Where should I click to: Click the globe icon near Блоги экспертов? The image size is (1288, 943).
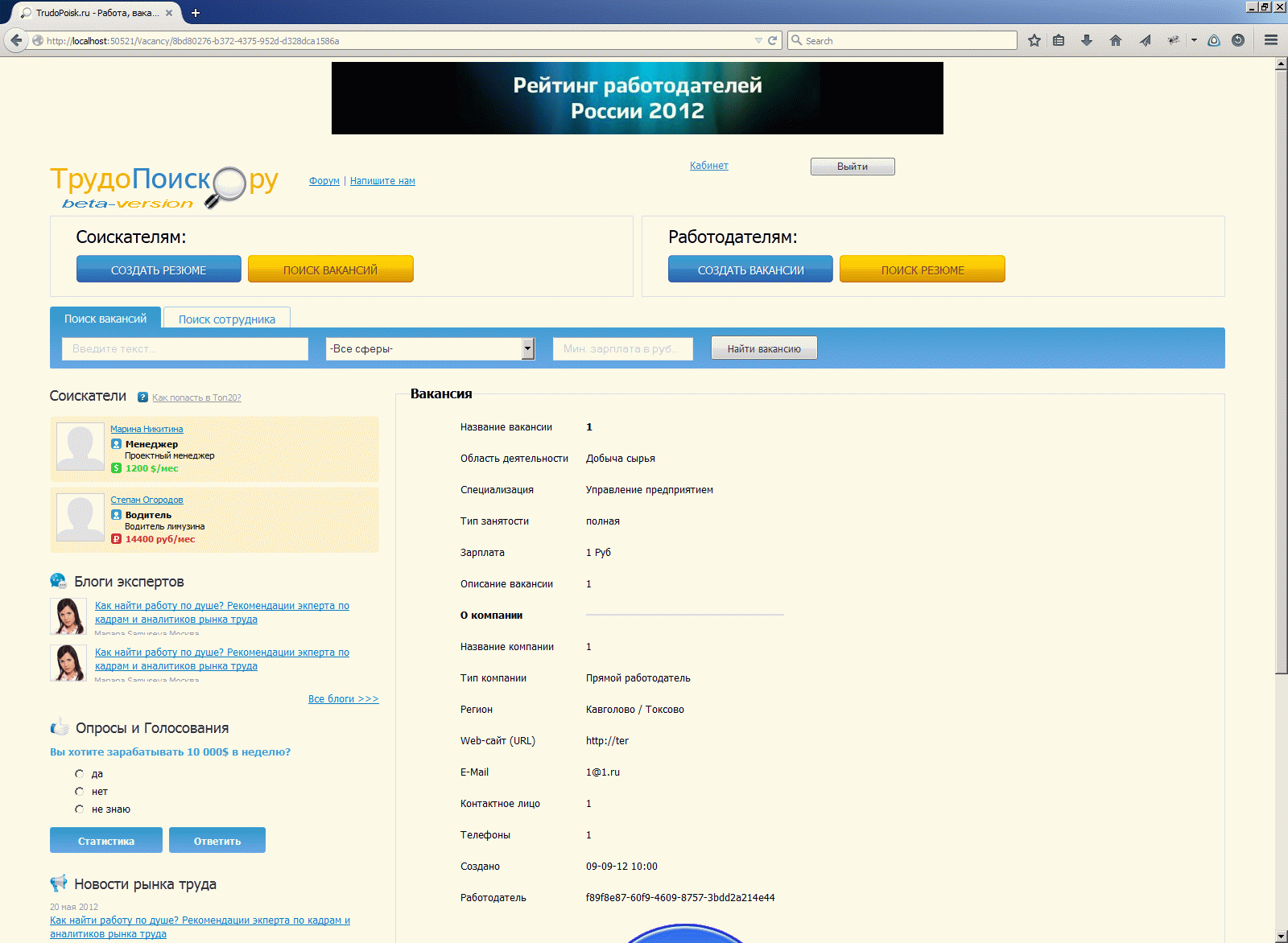coord(59,581)
